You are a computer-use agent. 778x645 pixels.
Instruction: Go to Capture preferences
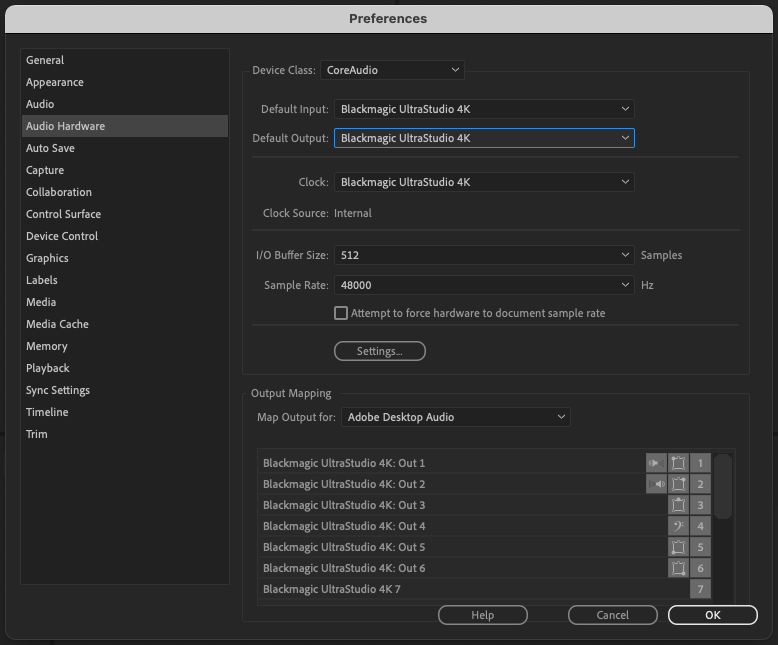tap(125, 170)
